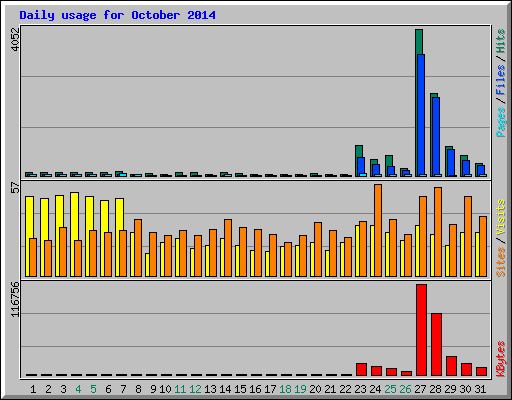Image resolution: width=512 pixels, height=400 pixels.
Task: Click the green day 5 x-axis label
Action: (93, 389)
